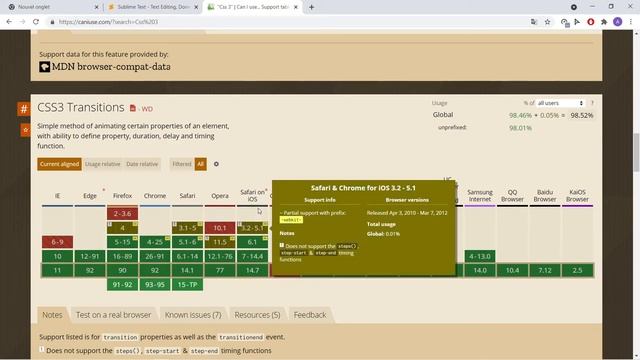
Task: Open the extensions puzzle icon
Action: [604, 22]
